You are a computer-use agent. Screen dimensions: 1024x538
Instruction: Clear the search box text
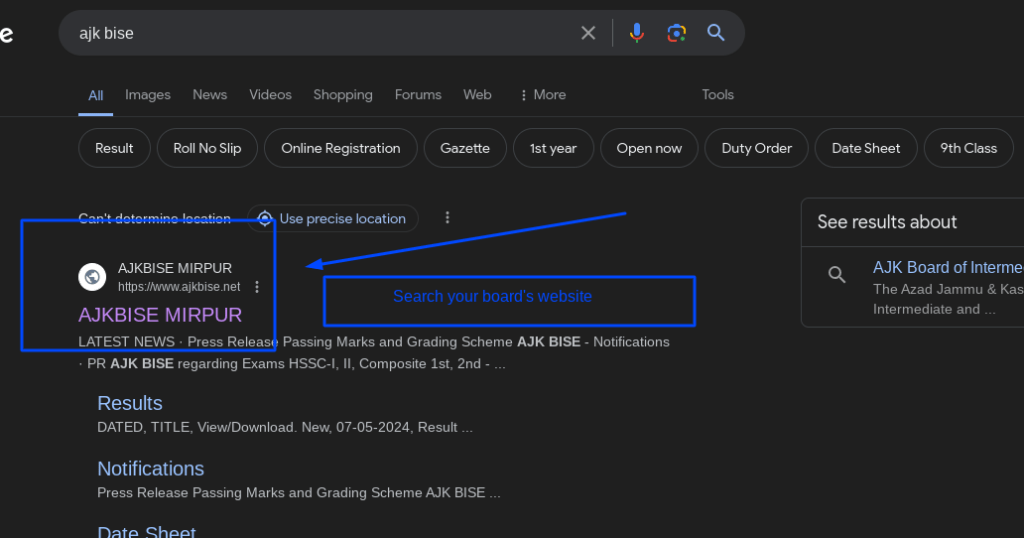tap(588, 33)
